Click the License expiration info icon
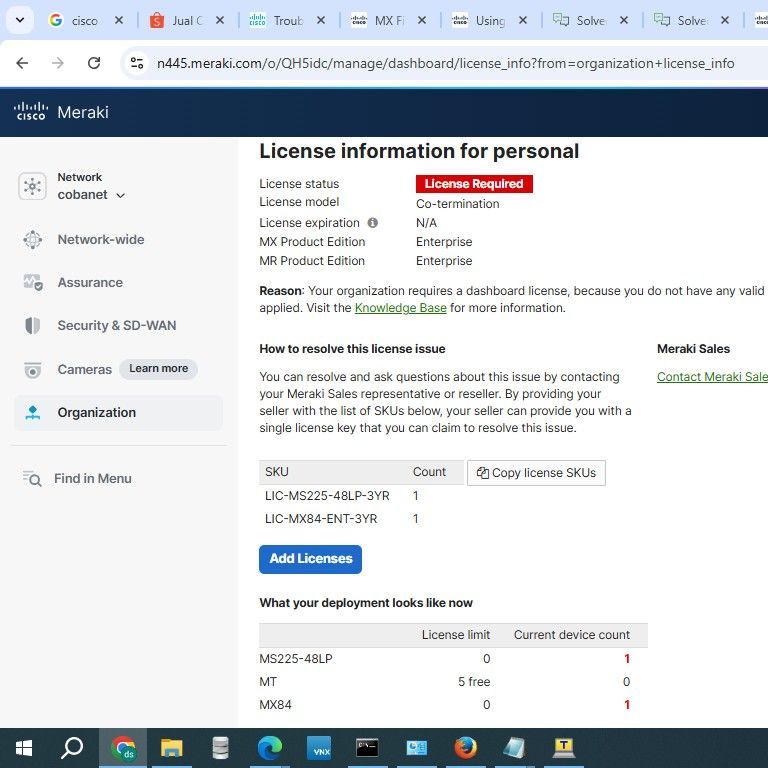This screenshot has width=768, height=768. point(372,223)
